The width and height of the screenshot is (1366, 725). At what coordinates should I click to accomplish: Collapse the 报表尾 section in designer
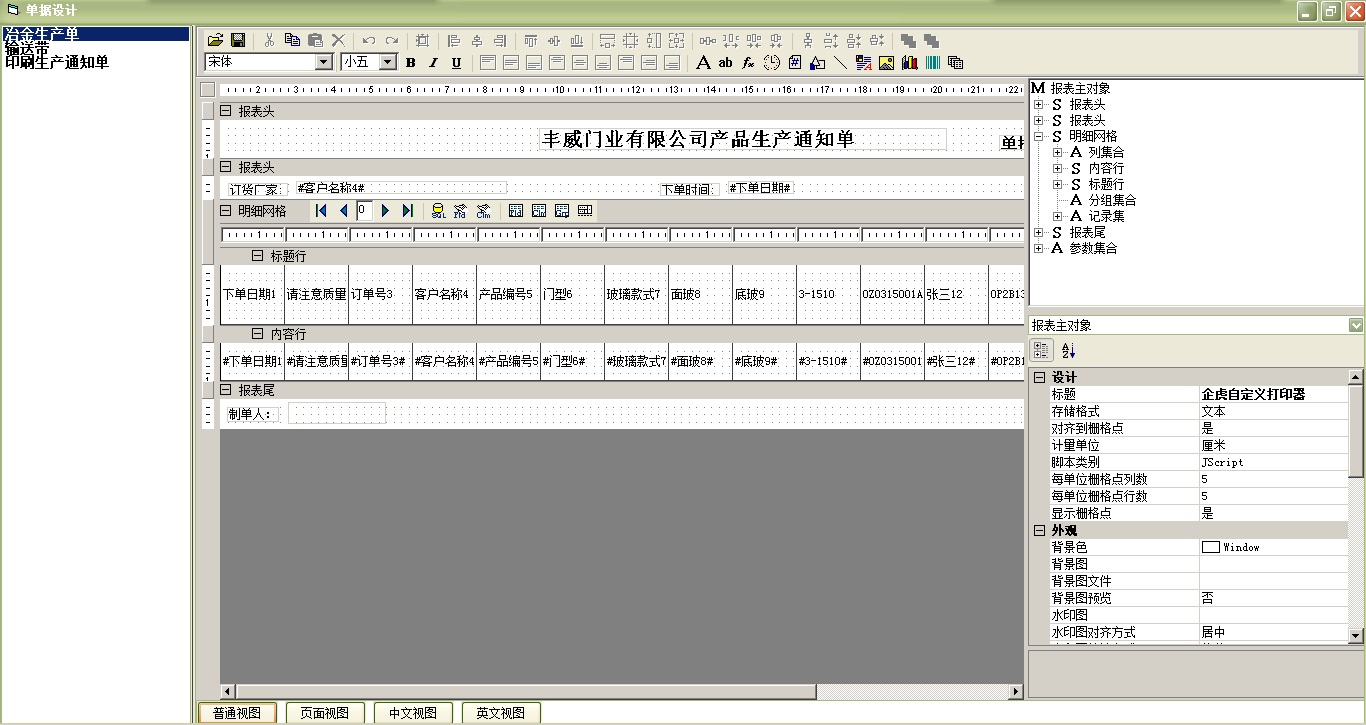tap(226, 389)
